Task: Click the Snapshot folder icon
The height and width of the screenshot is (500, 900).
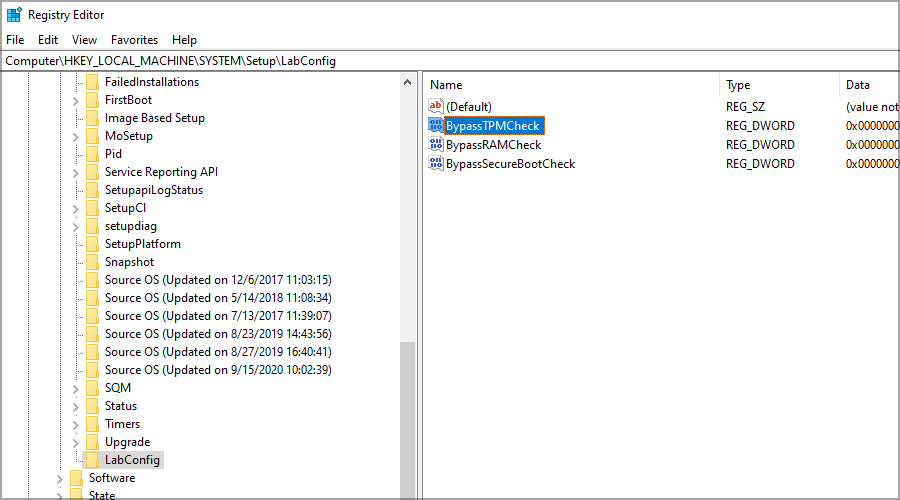Action: pos(92,262)
